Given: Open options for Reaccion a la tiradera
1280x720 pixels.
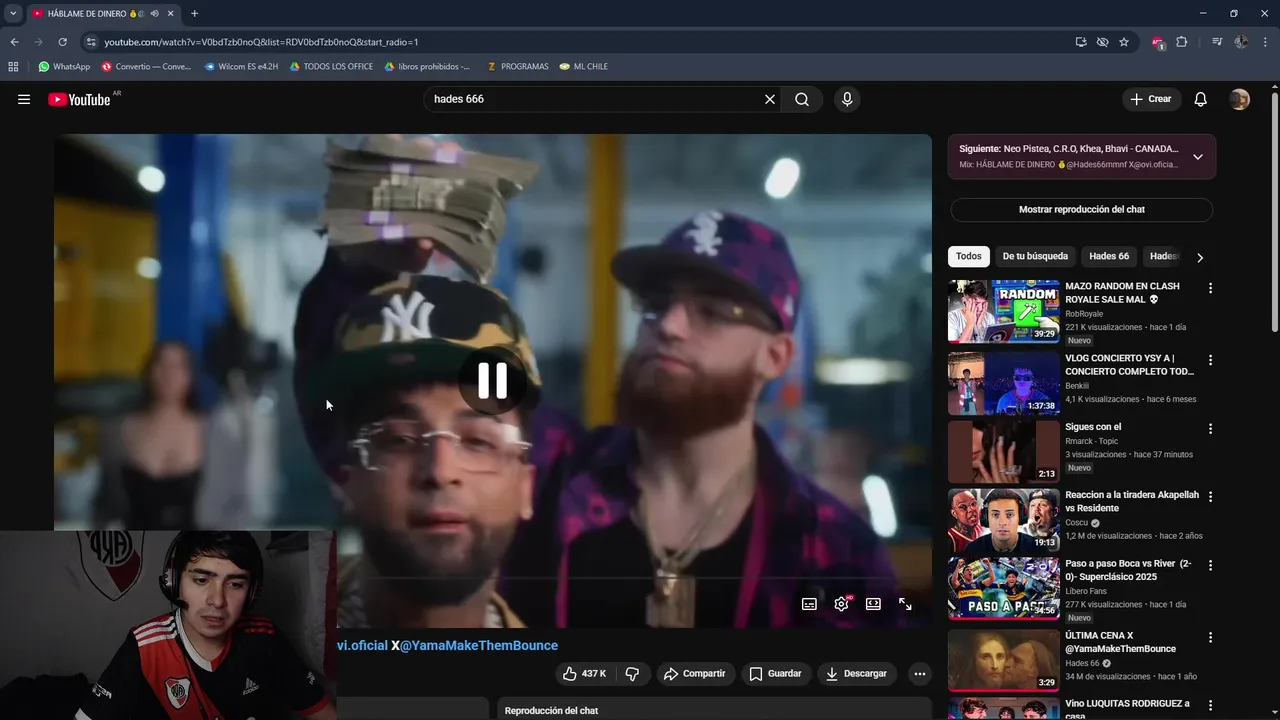Looking at the screenshot, I should point(1210,497).
